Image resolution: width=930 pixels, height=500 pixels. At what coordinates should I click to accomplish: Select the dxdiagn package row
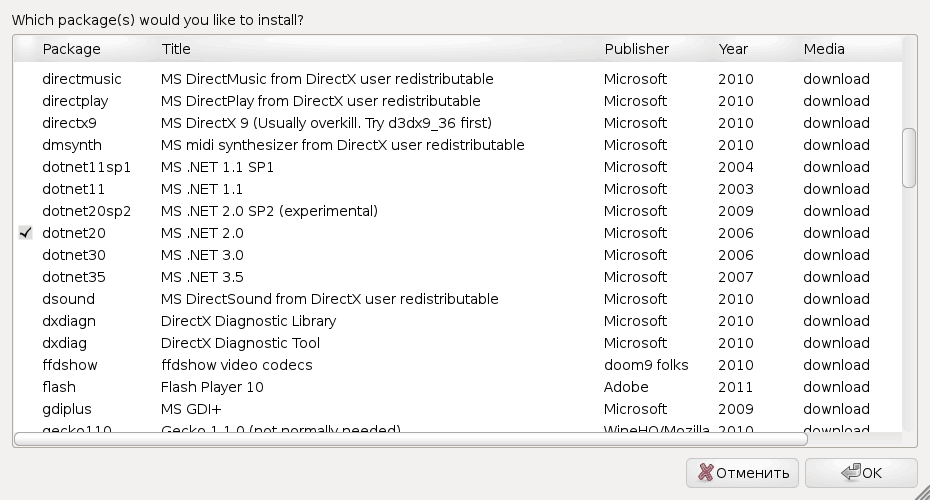(457, 321)
